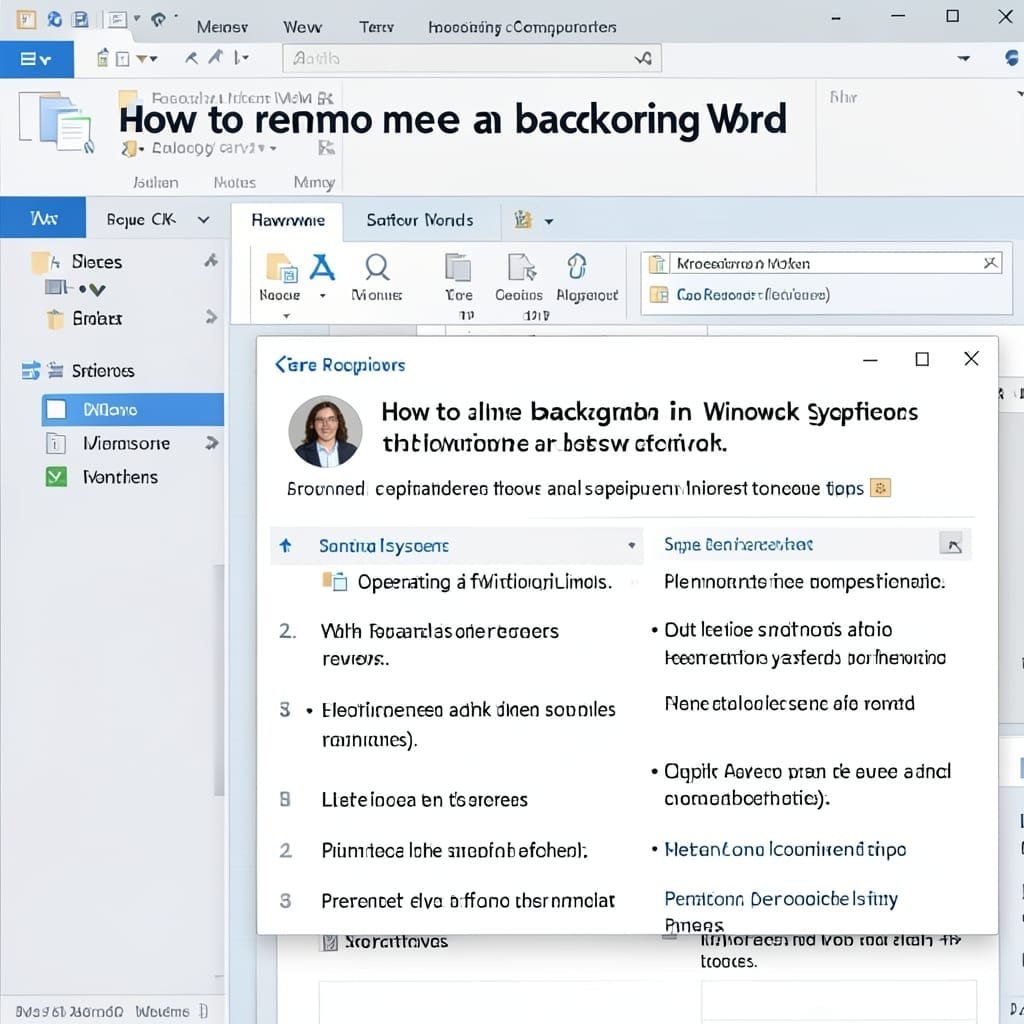This screenshot has width=1024, height=1024.
Task: Click the Srtieroes sync icon
Action: (x=31, y=371)
